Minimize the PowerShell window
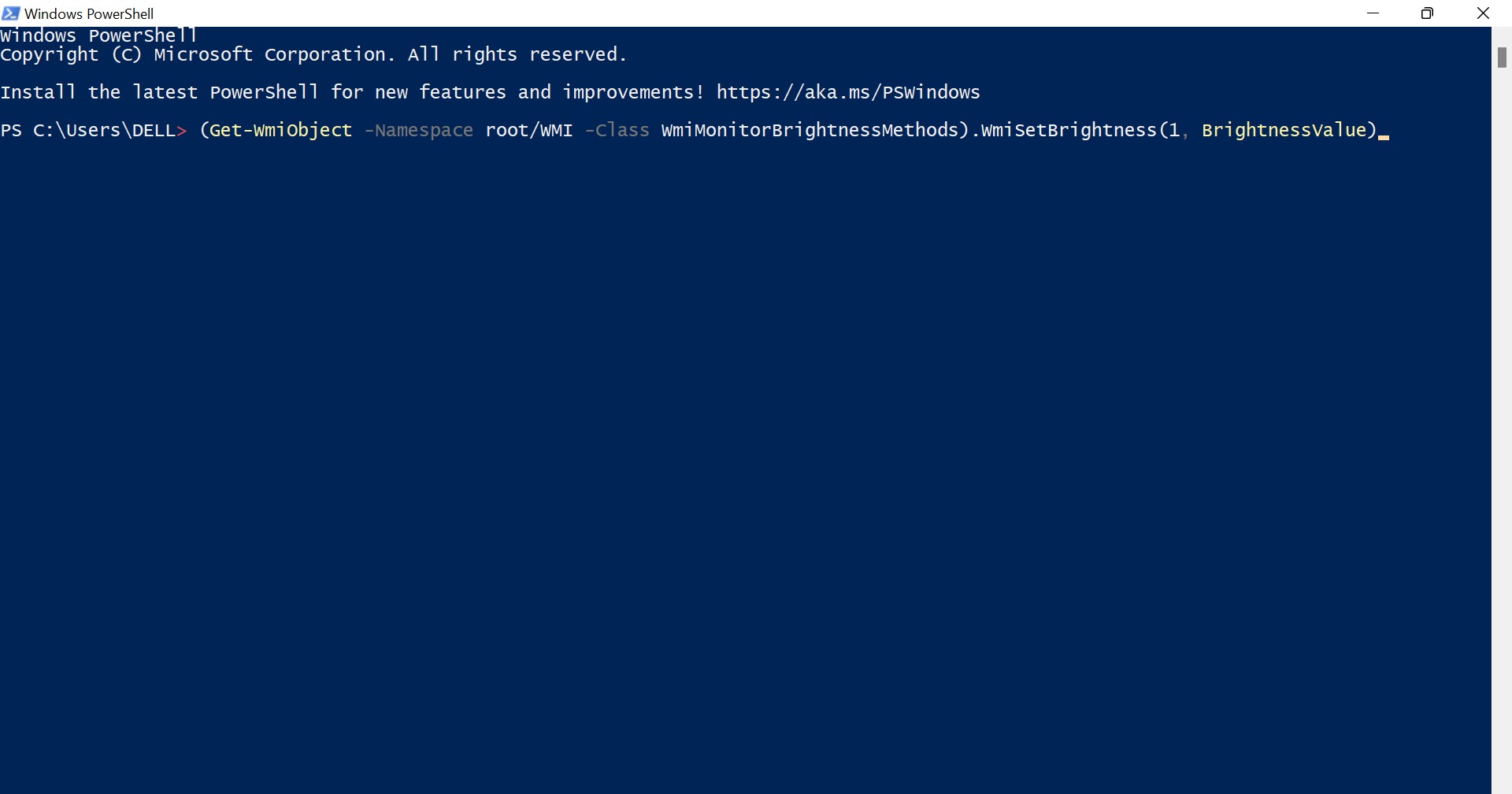 [1373, 13]
